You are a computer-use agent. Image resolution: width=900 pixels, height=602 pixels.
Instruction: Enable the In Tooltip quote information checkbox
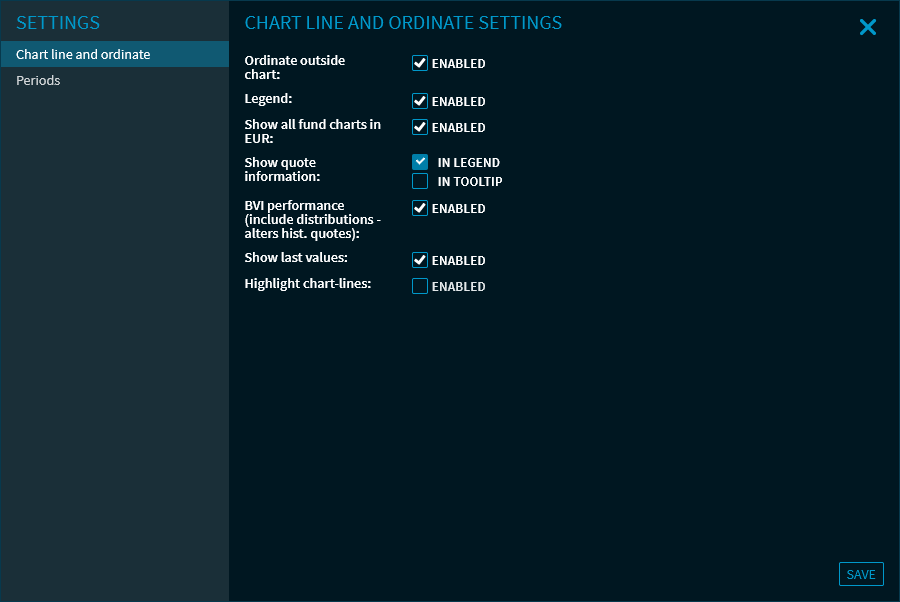[x=420, y=181]
